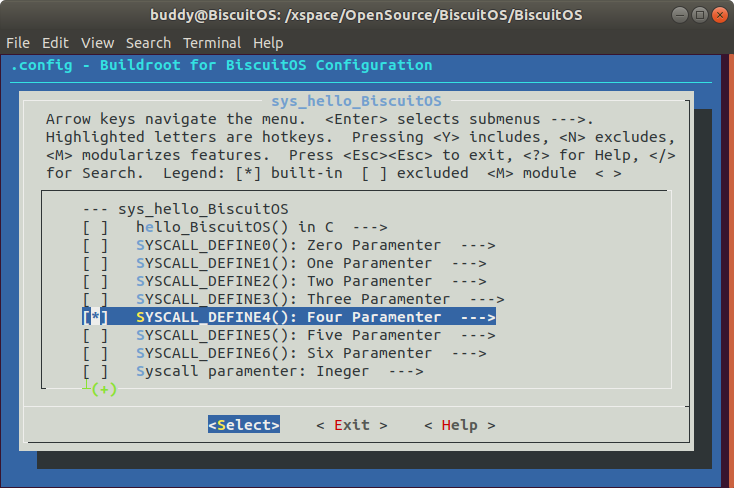Open the Help menu

coord(268,43)
